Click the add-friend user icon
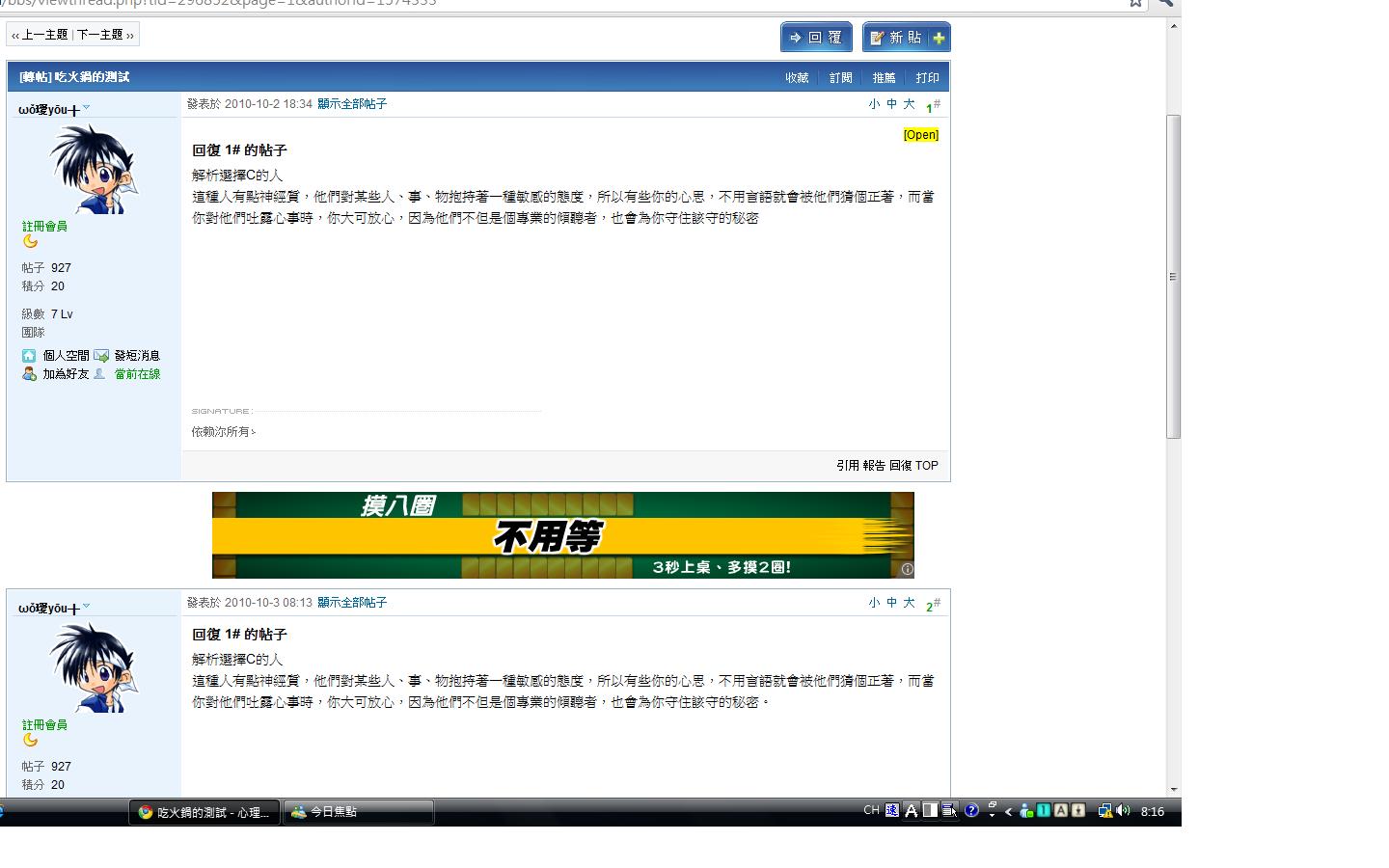This screenshot has width=1389, height=868. (29, 374)
